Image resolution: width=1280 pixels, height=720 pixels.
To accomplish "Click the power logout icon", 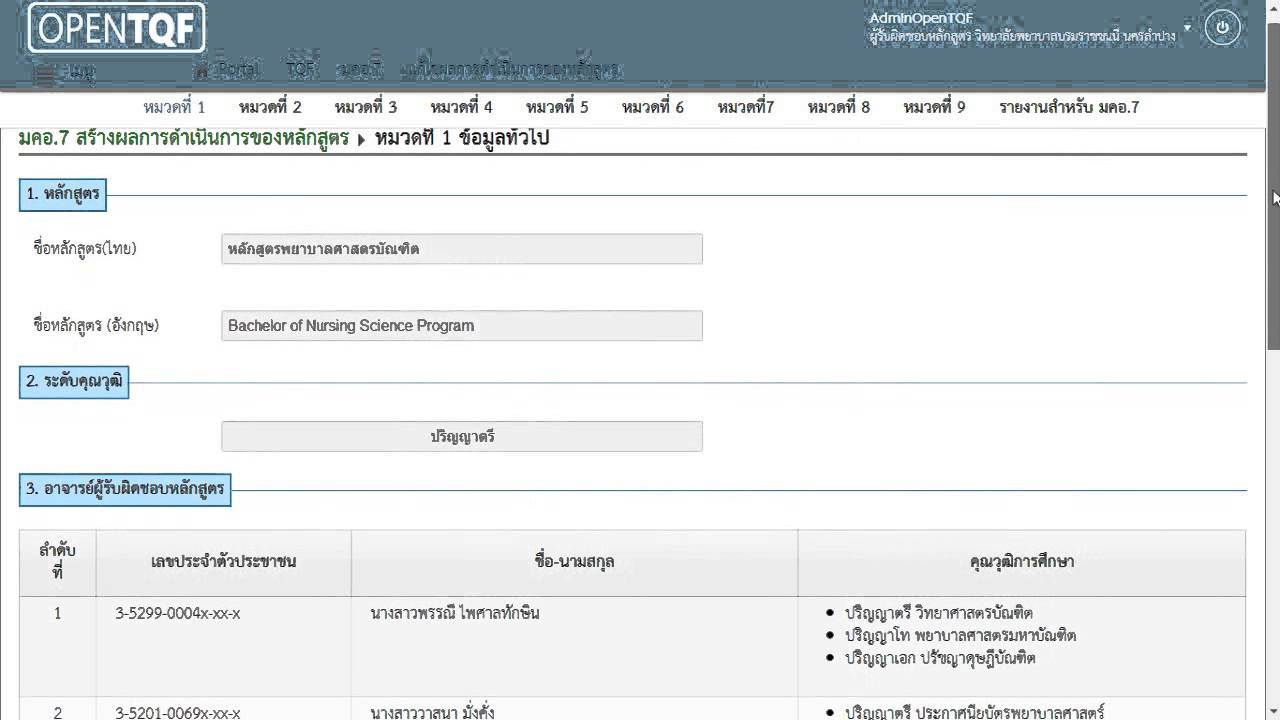I will point(1222,27).
